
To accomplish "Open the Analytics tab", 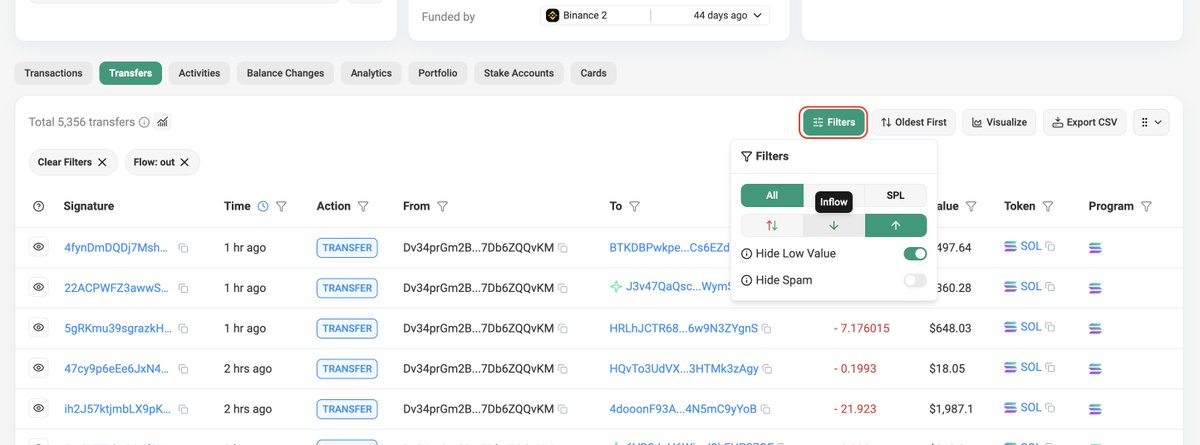I will [371, 73].
